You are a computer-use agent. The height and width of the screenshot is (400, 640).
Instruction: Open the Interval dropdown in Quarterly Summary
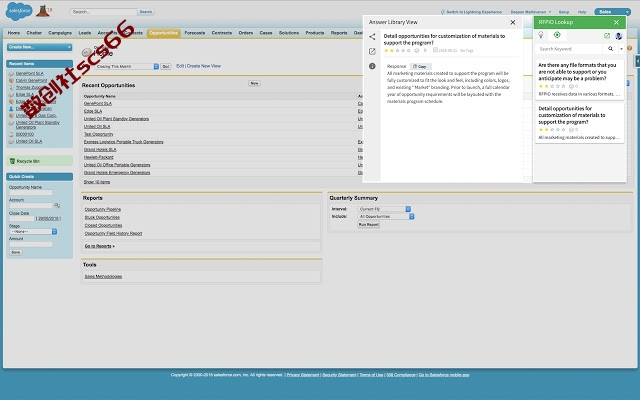coord(384,209)
